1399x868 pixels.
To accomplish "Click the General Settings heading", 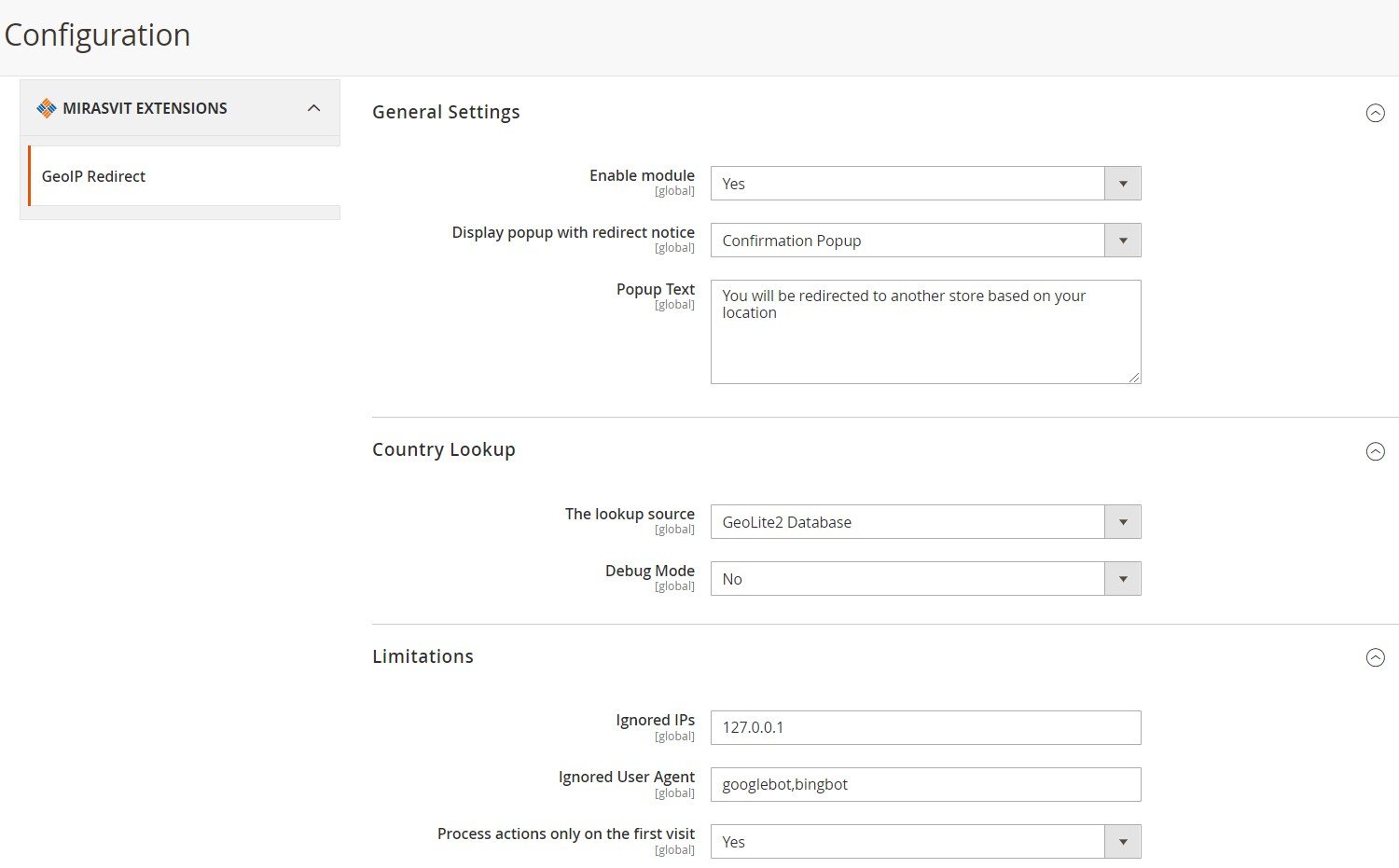I will 446,112.
